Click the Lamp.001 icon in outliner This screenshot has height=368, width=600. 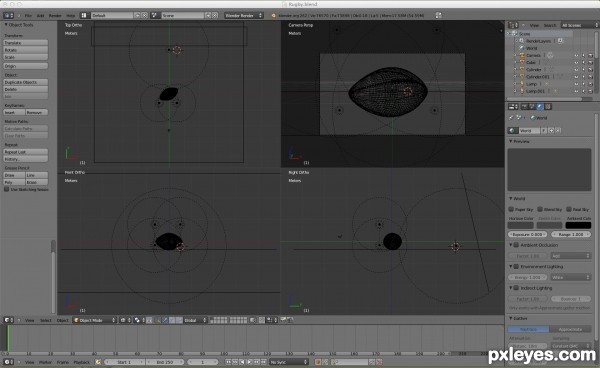click(522, 91)
